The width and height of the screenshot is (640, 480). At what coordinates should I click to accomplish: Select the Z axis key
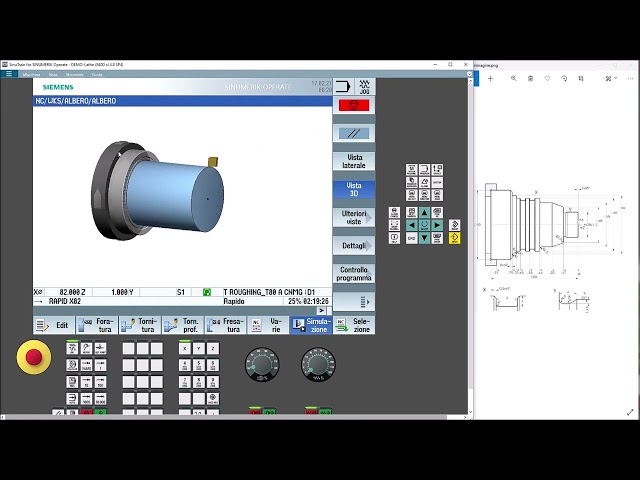[213, 349]
